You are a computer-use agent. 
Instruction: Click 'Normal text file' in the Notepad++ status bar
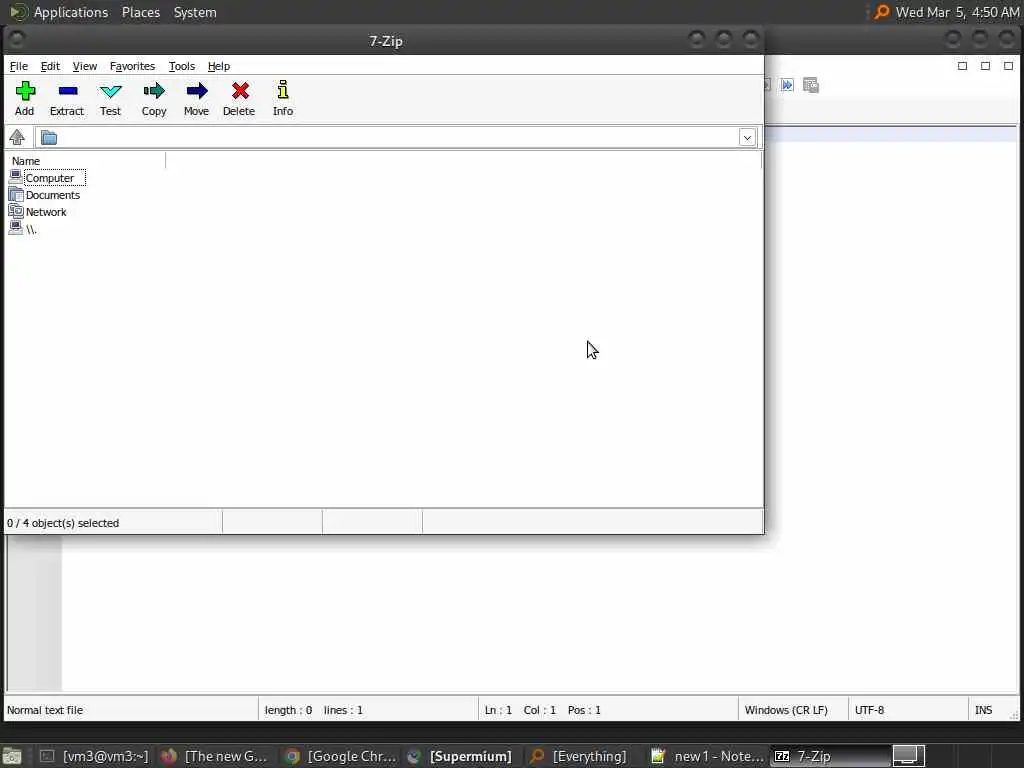pyautogui.click(x=45, y=710)
